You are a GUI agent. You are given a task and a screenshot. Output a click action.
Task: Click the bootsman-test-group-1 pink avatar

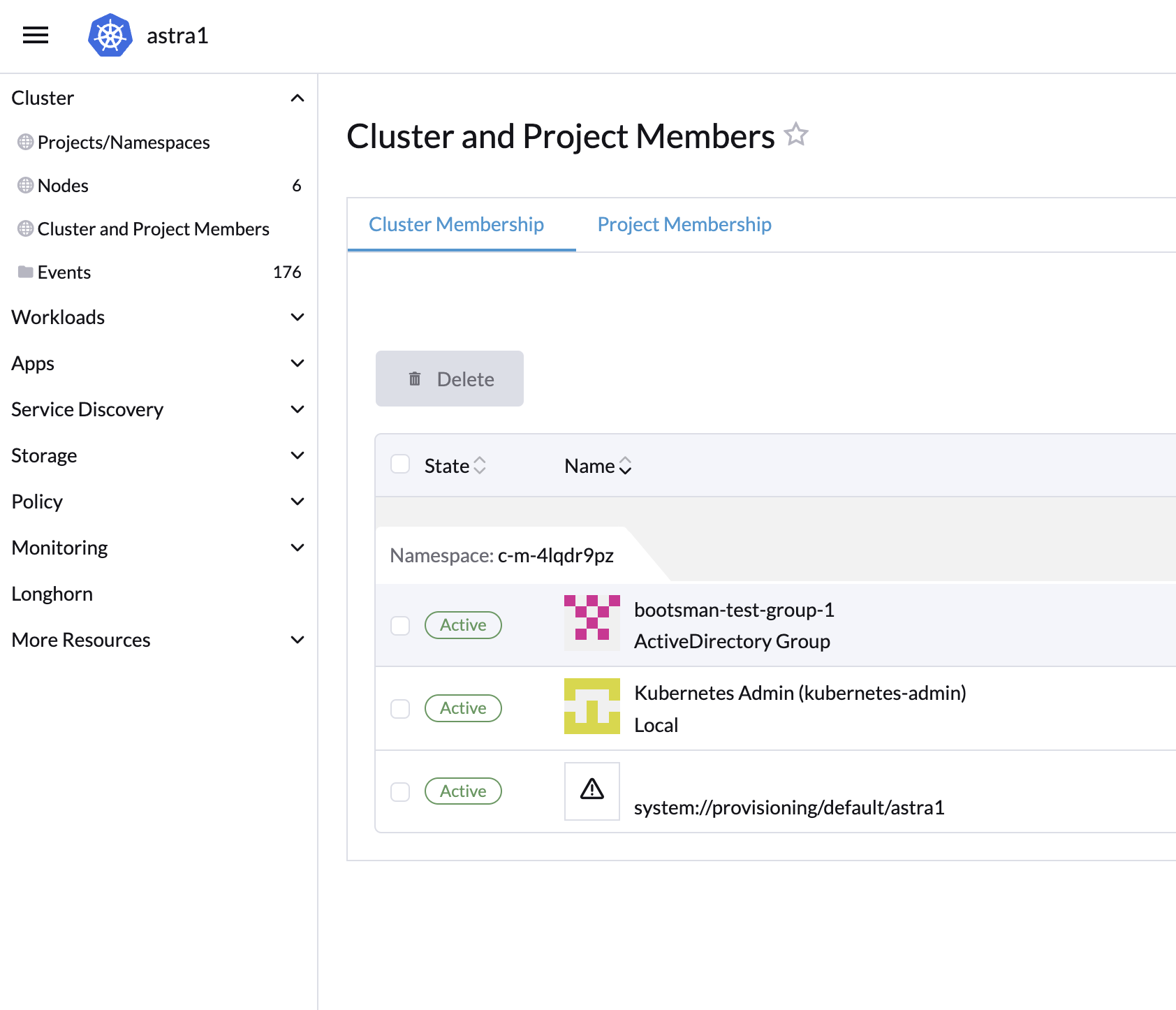coord(591,623)
